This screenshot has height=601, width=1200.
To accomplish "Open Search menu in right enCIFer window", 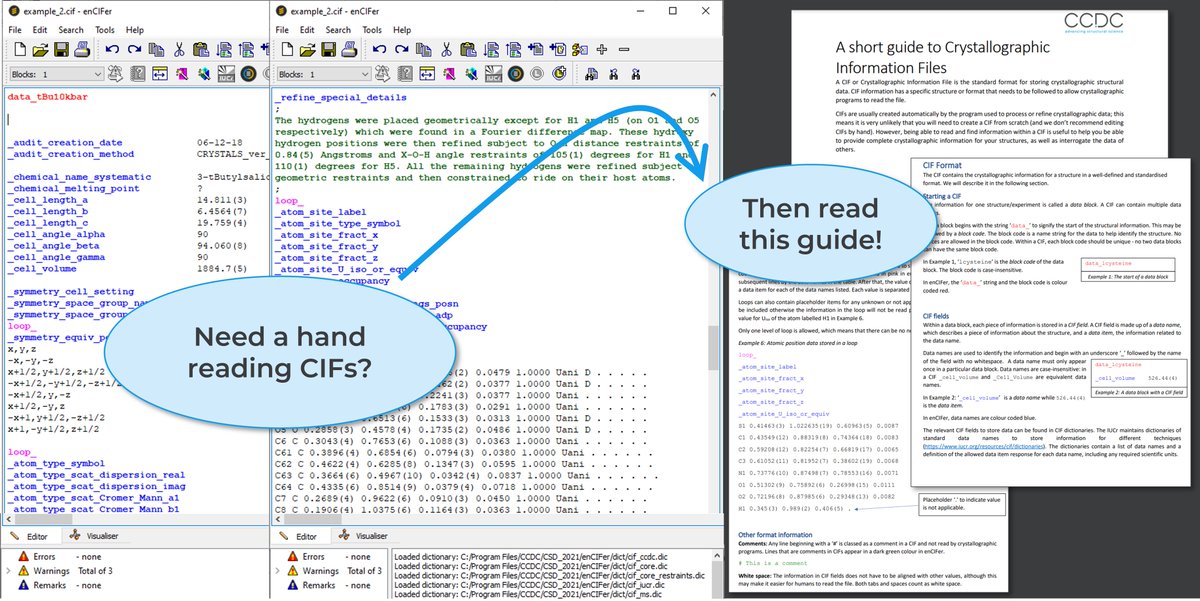I will (339, 30).
